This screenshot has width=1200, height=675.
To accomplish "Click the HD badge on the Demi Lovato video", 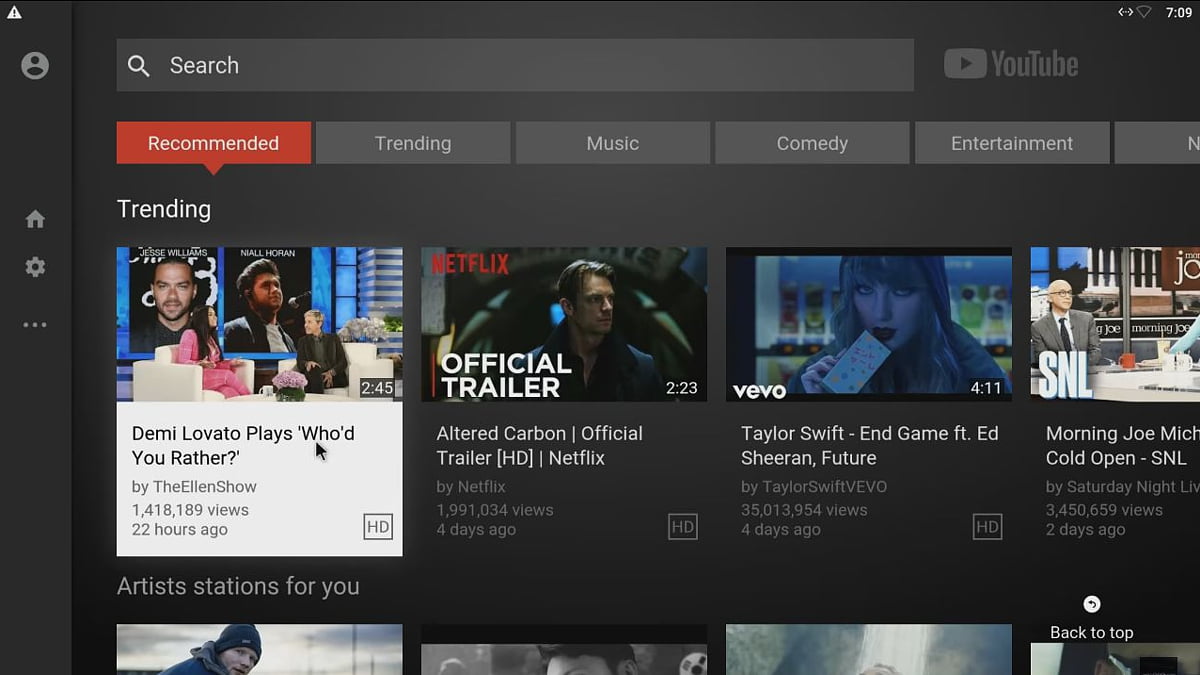I will pos(378,526).
